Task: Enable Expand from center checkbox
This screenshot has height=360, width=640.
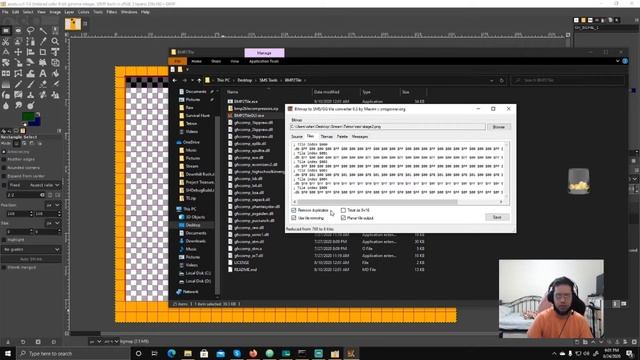Action: point(4,176)
